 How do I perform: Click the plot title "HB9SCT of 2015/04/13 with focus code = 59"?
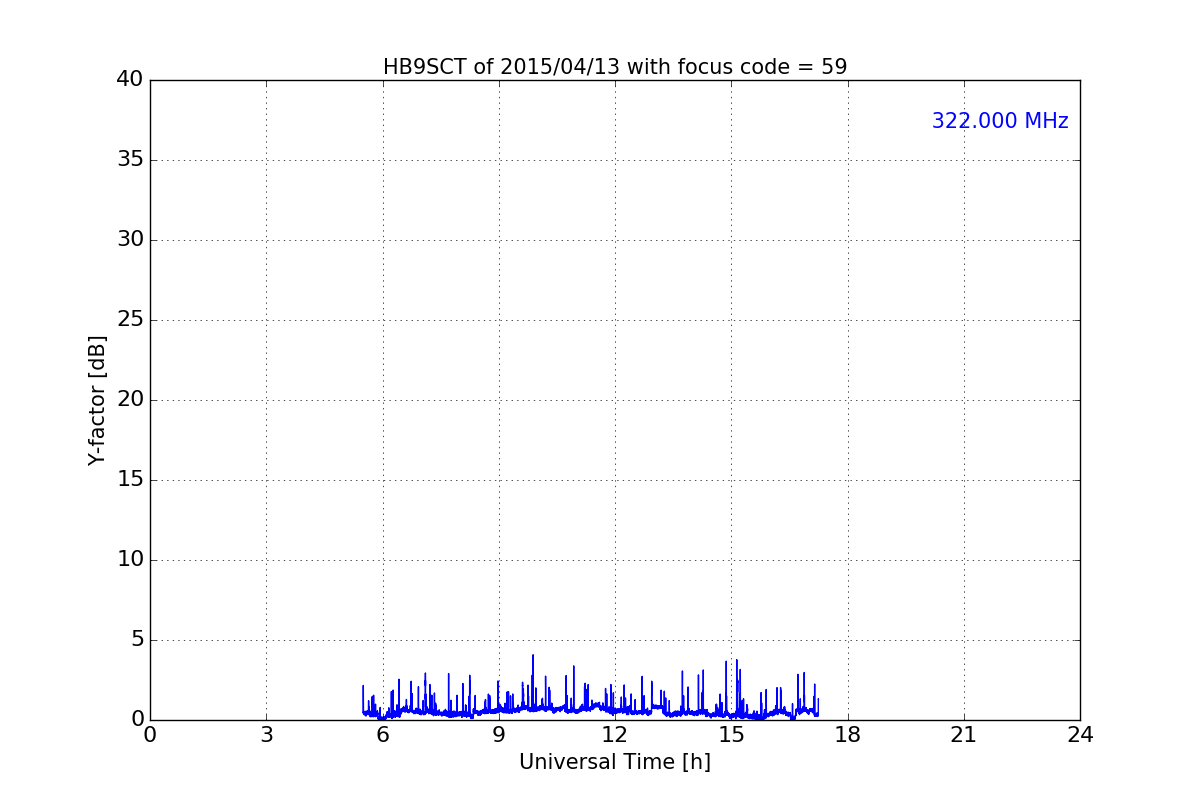click(615, 67)
